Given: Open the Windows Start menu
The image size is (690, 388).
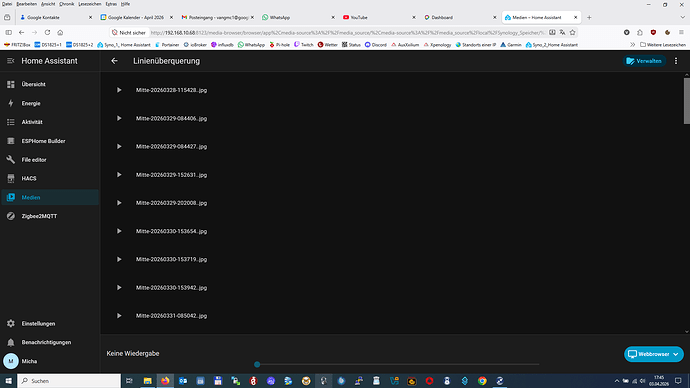Looking at the screenshot, I should click(x=8, y=381).
